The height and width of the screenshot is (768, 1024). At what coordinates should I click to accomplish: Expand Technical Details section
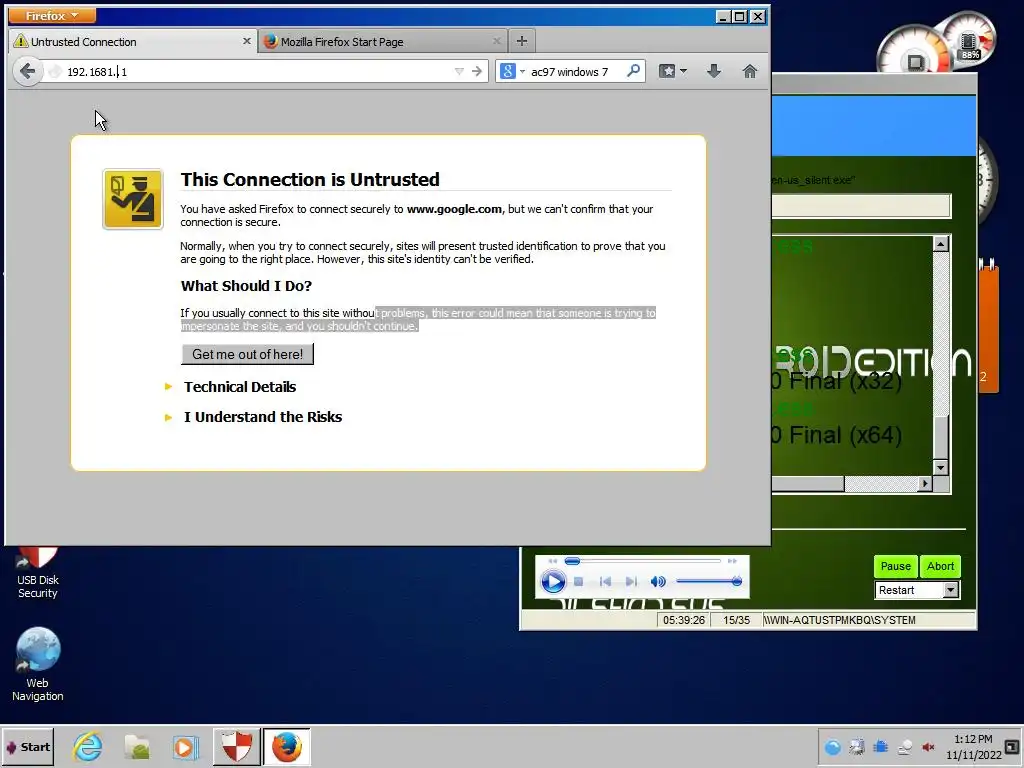(240, 387)
